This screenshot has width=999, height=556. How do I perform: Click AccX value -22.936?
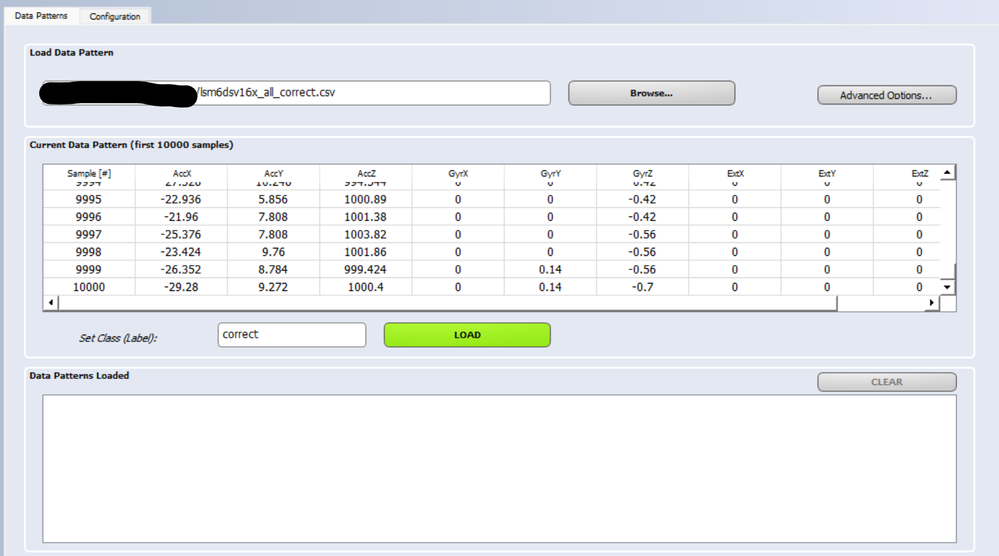click(x=181, y=199)
